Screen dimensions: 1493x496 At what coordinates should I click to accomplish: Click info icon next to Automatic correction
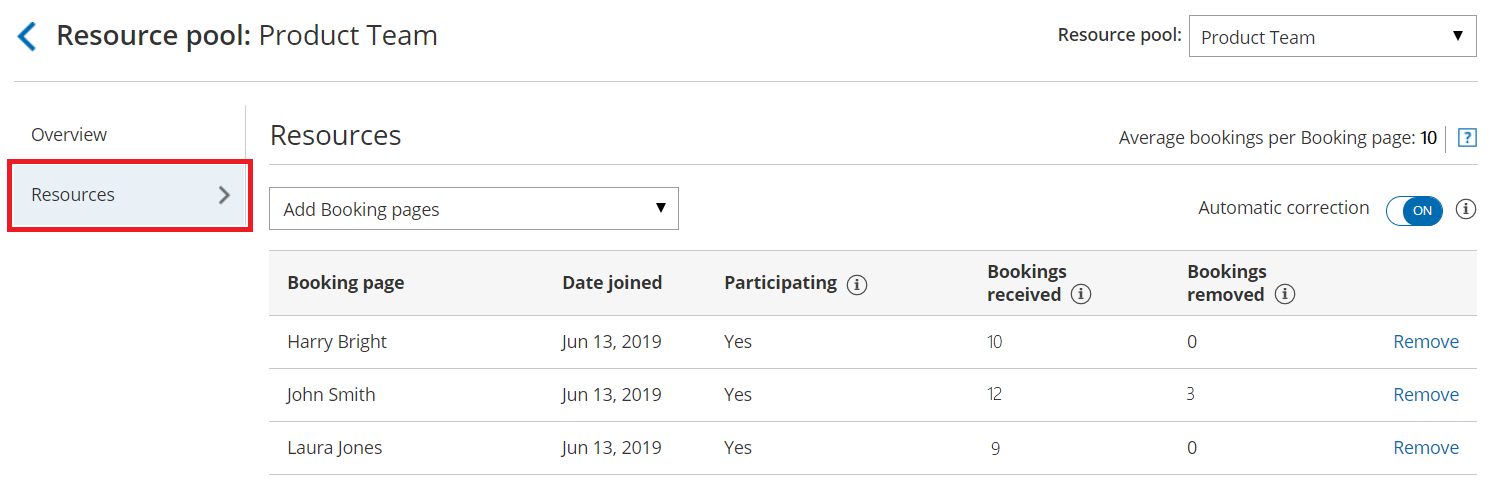point(1466,209)
